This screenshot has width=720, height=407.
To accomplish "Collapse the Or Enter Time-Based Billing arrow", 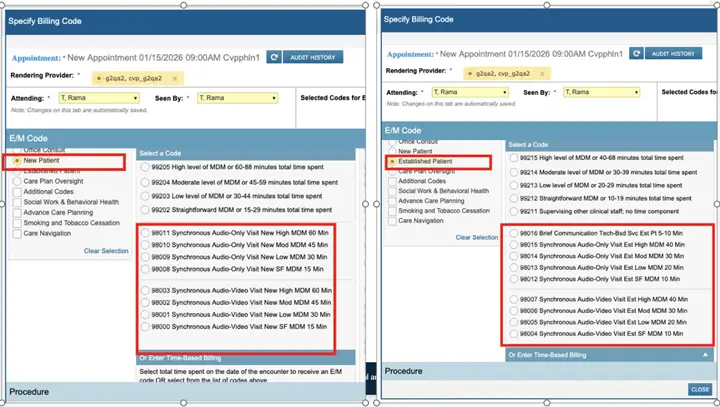I will [703, 354].
